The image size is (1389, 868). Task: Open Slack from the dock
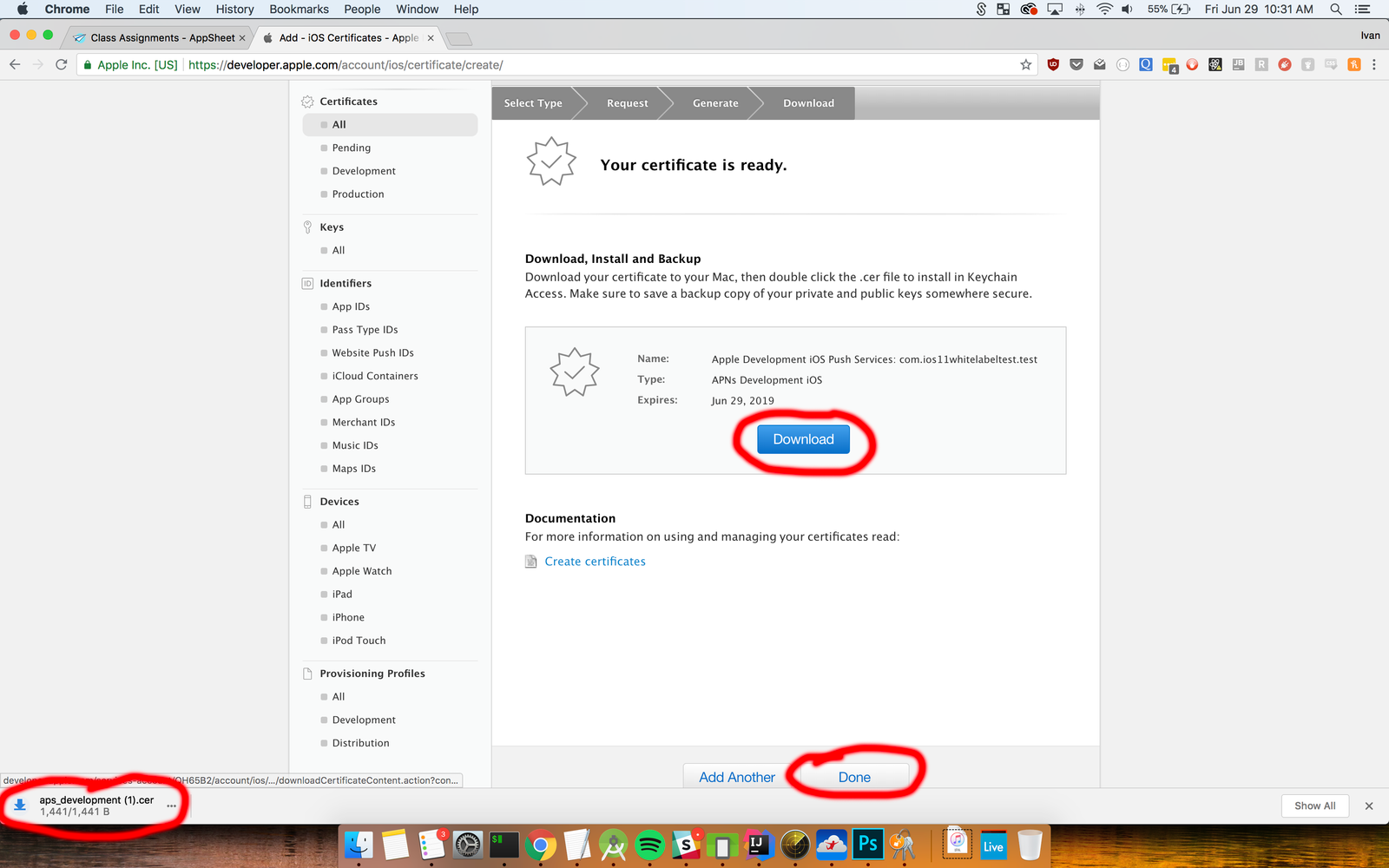[686, 845]
